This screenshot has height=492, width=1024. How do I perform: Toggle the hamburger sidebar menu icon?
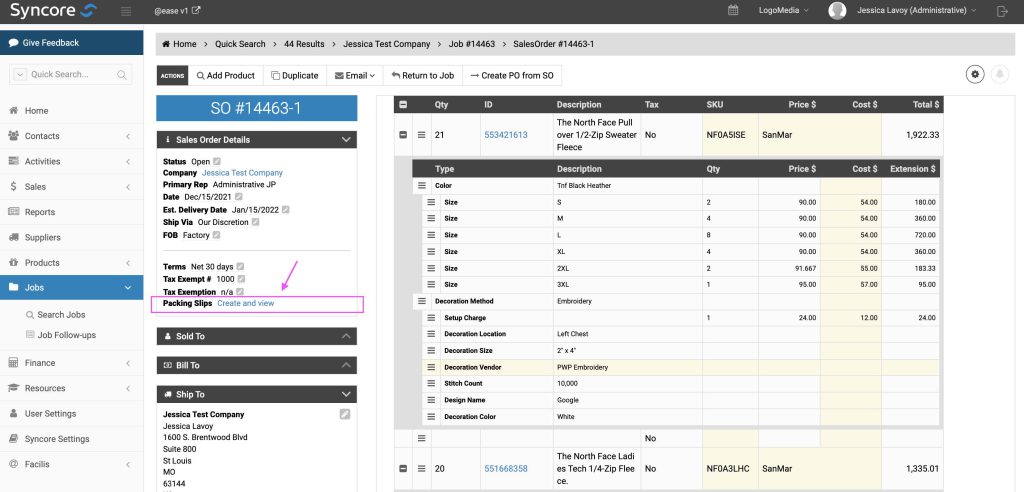[x=126, y=11]
